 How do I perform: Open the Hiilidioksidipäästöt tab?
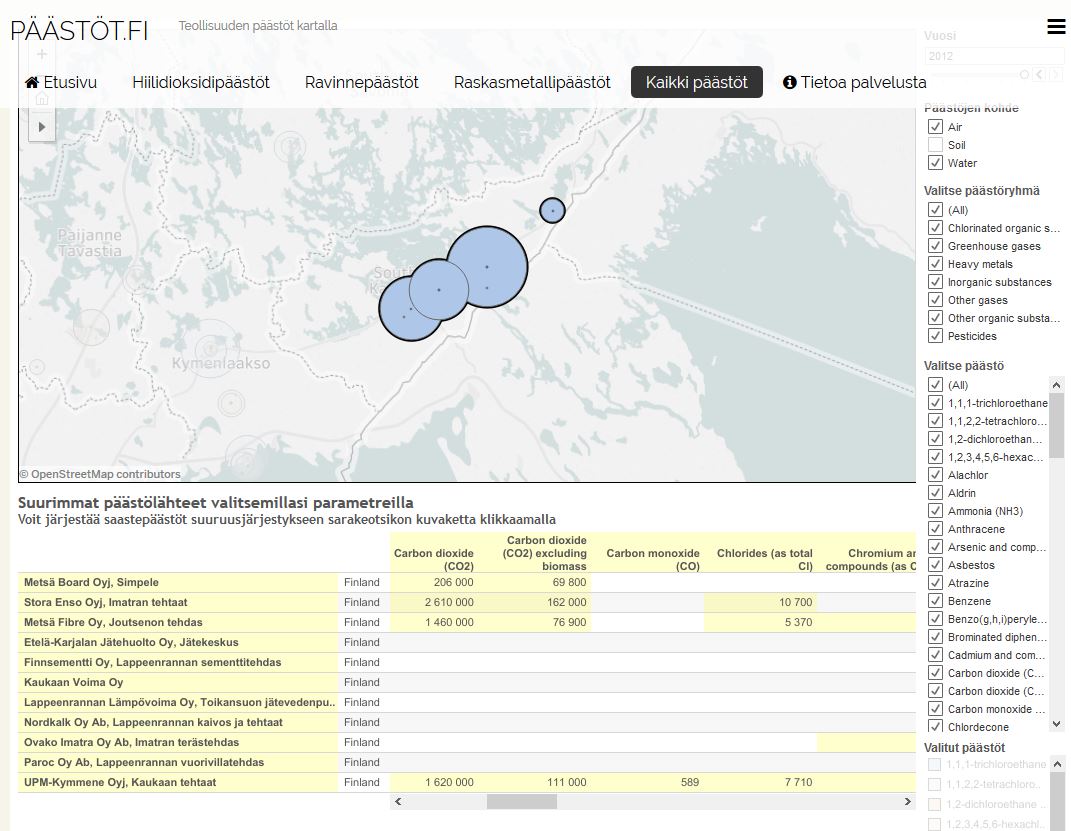tap(201, 83)
